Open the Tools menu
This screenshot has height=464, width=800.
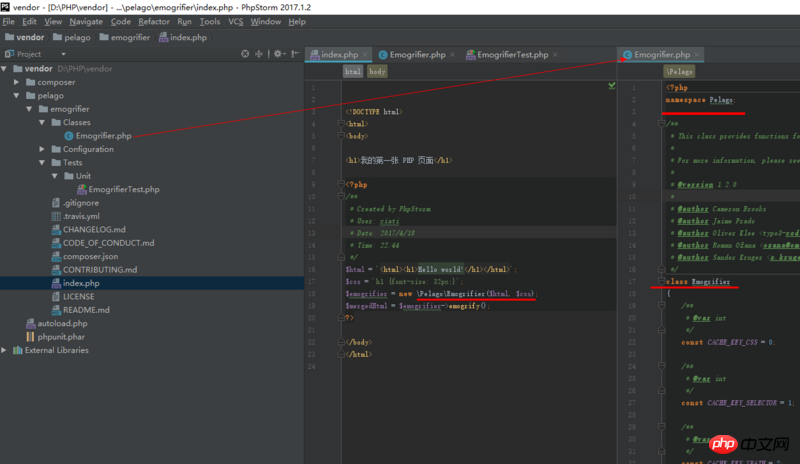[x=210, y=21]
